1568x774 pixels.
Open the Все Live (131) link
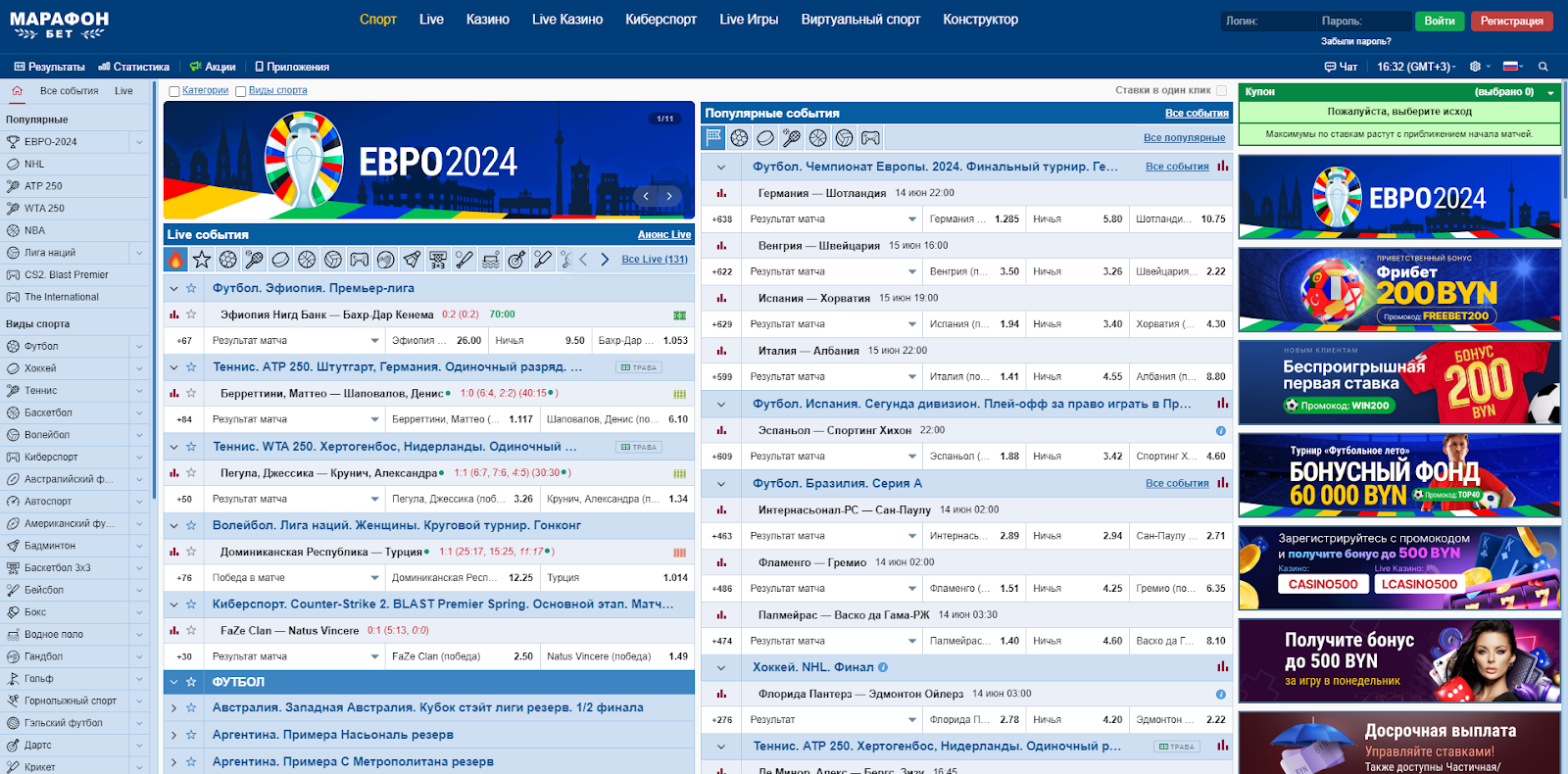click(655, 260)
